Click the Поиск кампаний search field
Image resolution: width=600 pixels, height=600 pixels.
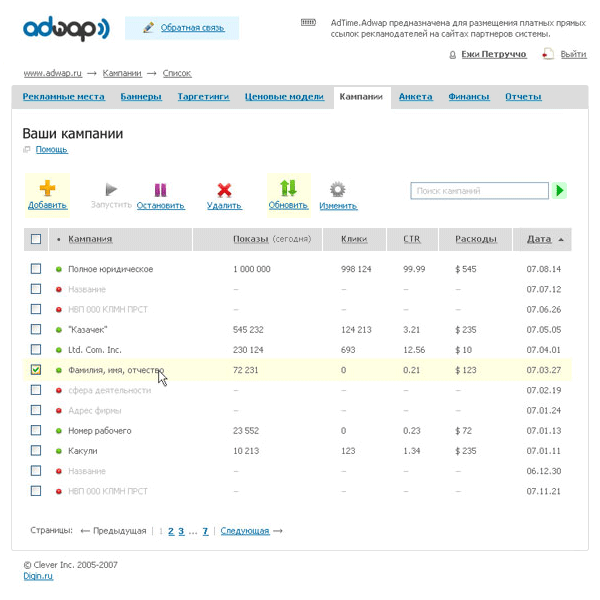(479, 190)
